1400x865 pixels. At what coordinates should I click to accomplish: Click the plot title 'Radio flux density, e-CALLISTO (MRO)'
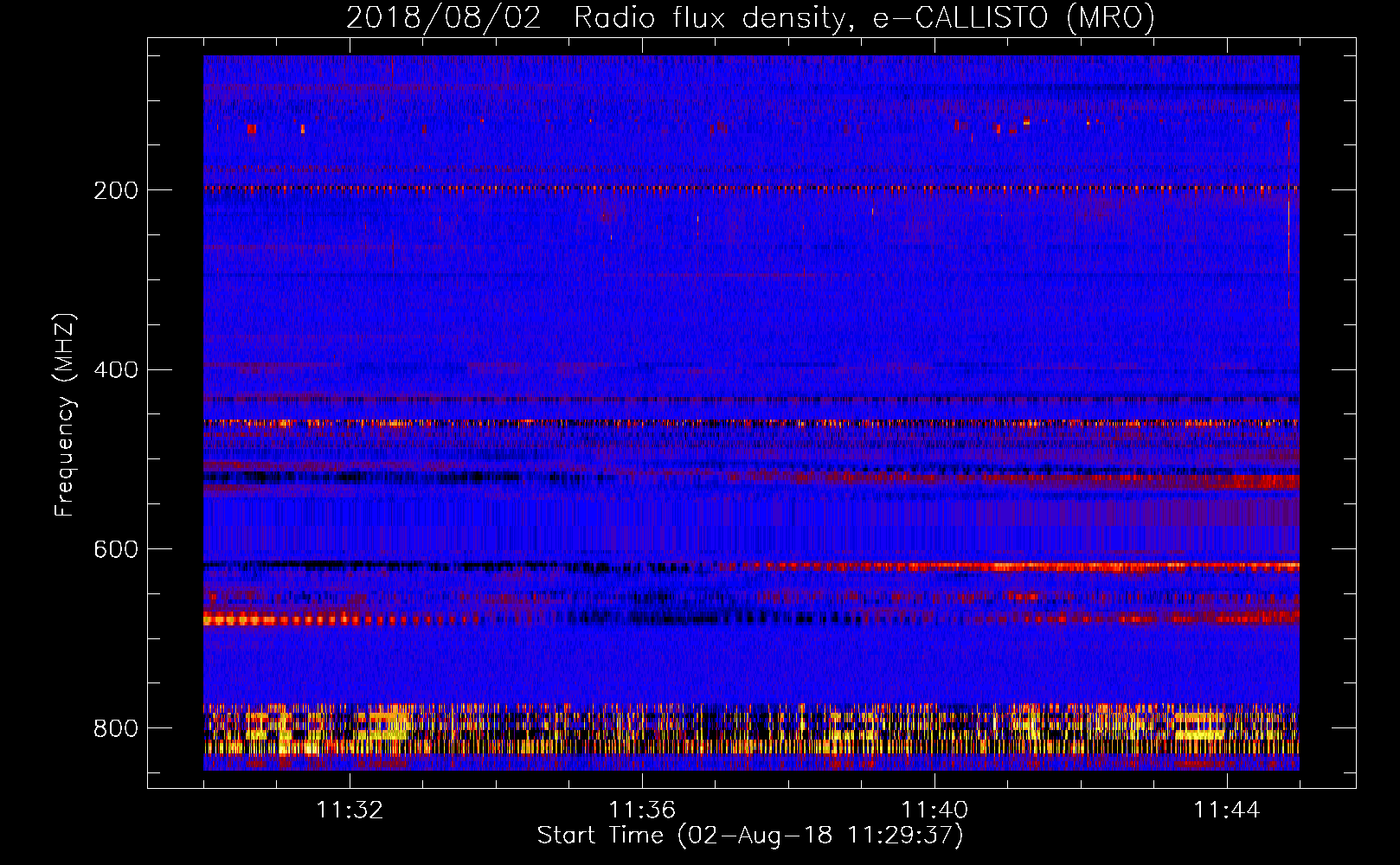click(864, 17)
